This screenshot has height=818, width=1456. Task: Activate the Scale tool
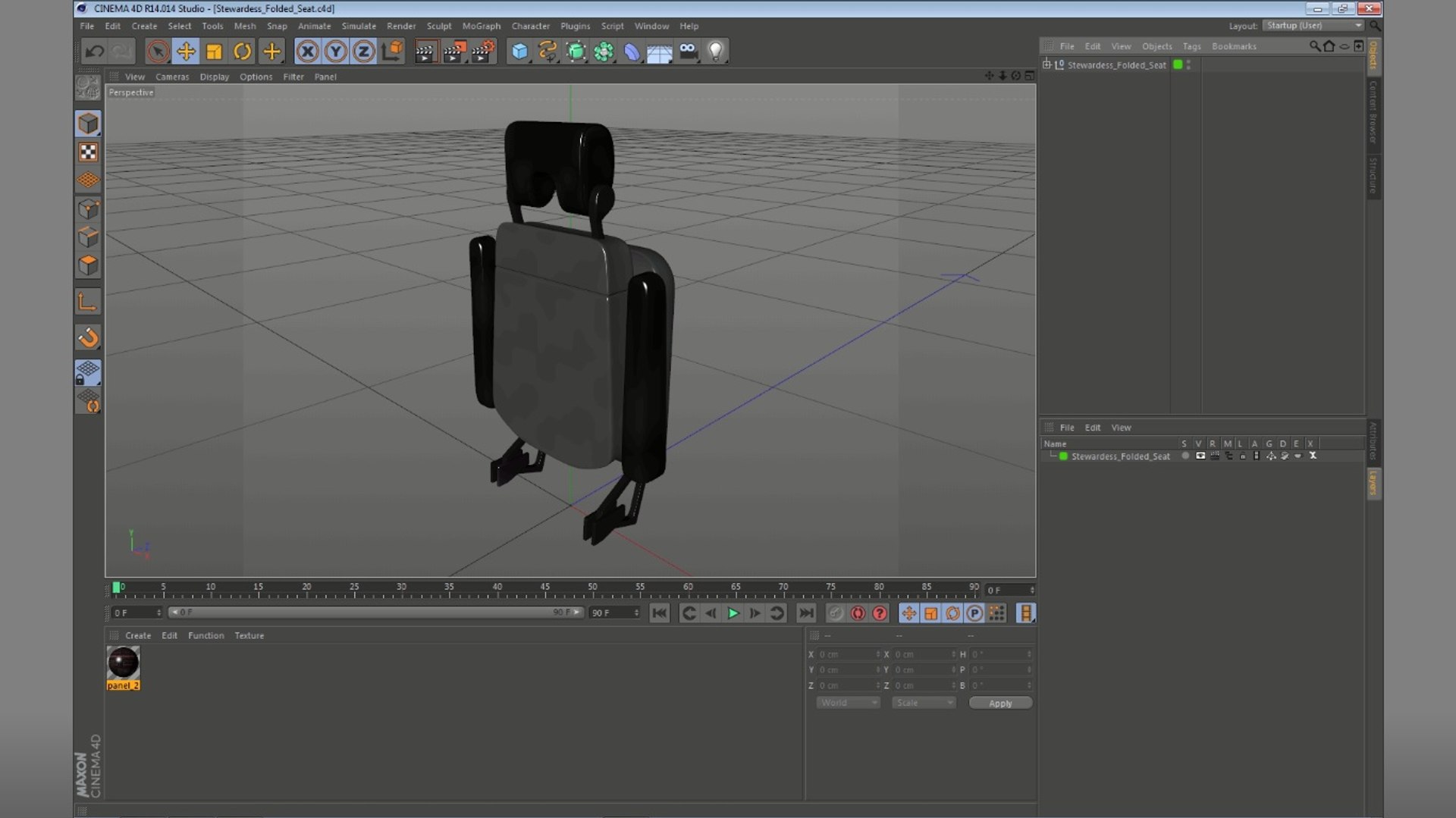pos(214,52)
